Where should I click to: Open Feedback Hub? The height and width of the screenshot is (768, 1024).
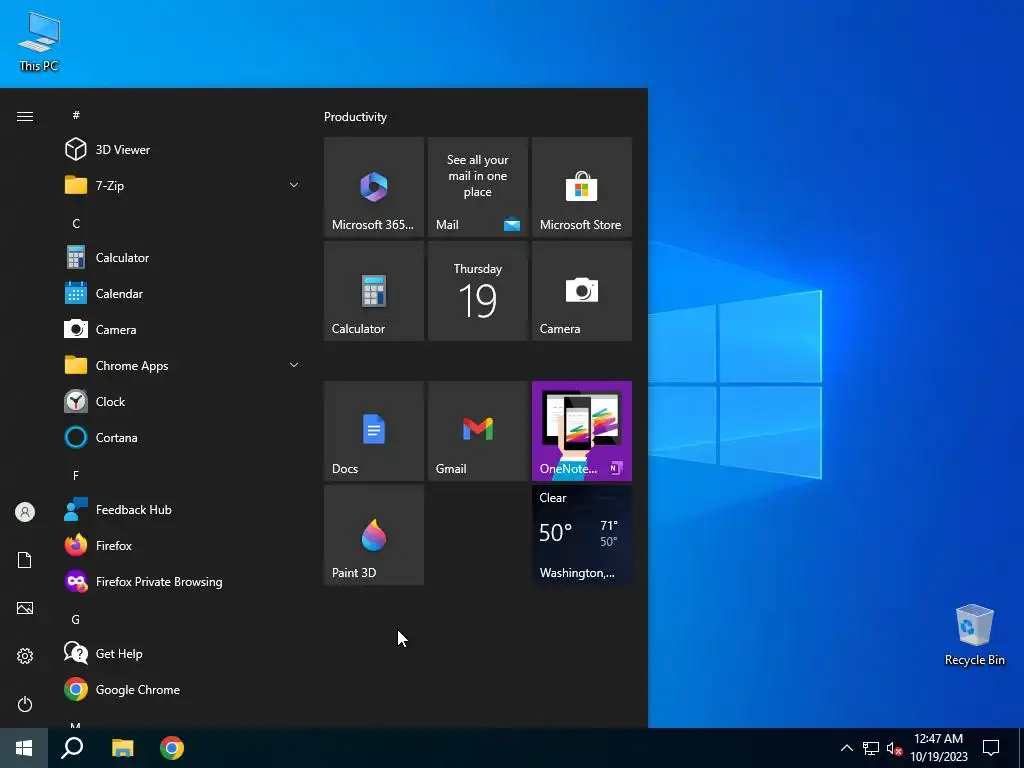(182, 509)
